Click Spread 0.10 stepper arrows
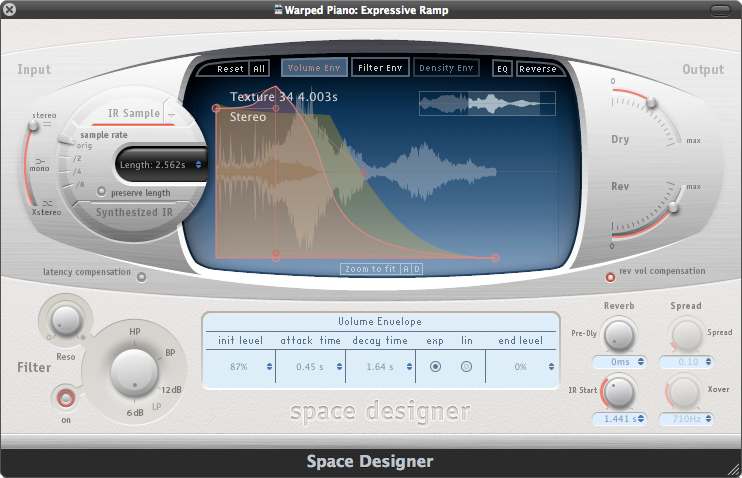 708,362
